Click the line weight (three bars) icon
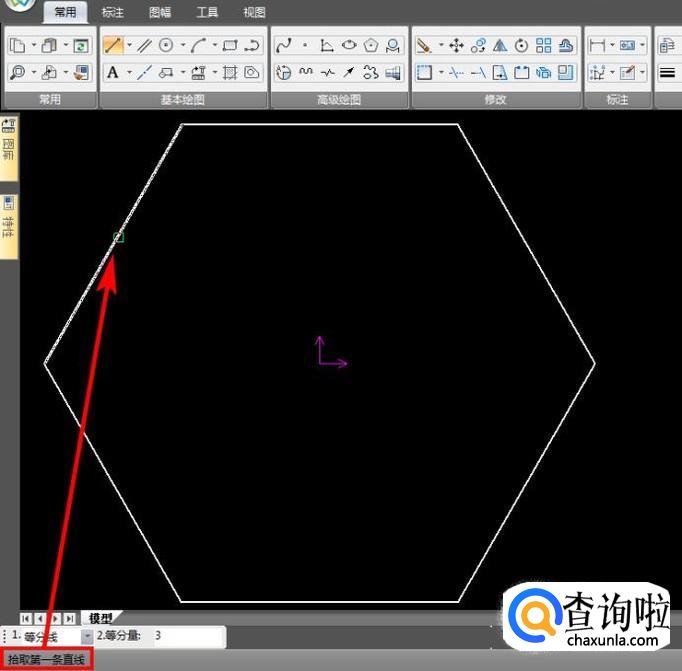This screenshot has height=671, width=682. click(667, 73)
